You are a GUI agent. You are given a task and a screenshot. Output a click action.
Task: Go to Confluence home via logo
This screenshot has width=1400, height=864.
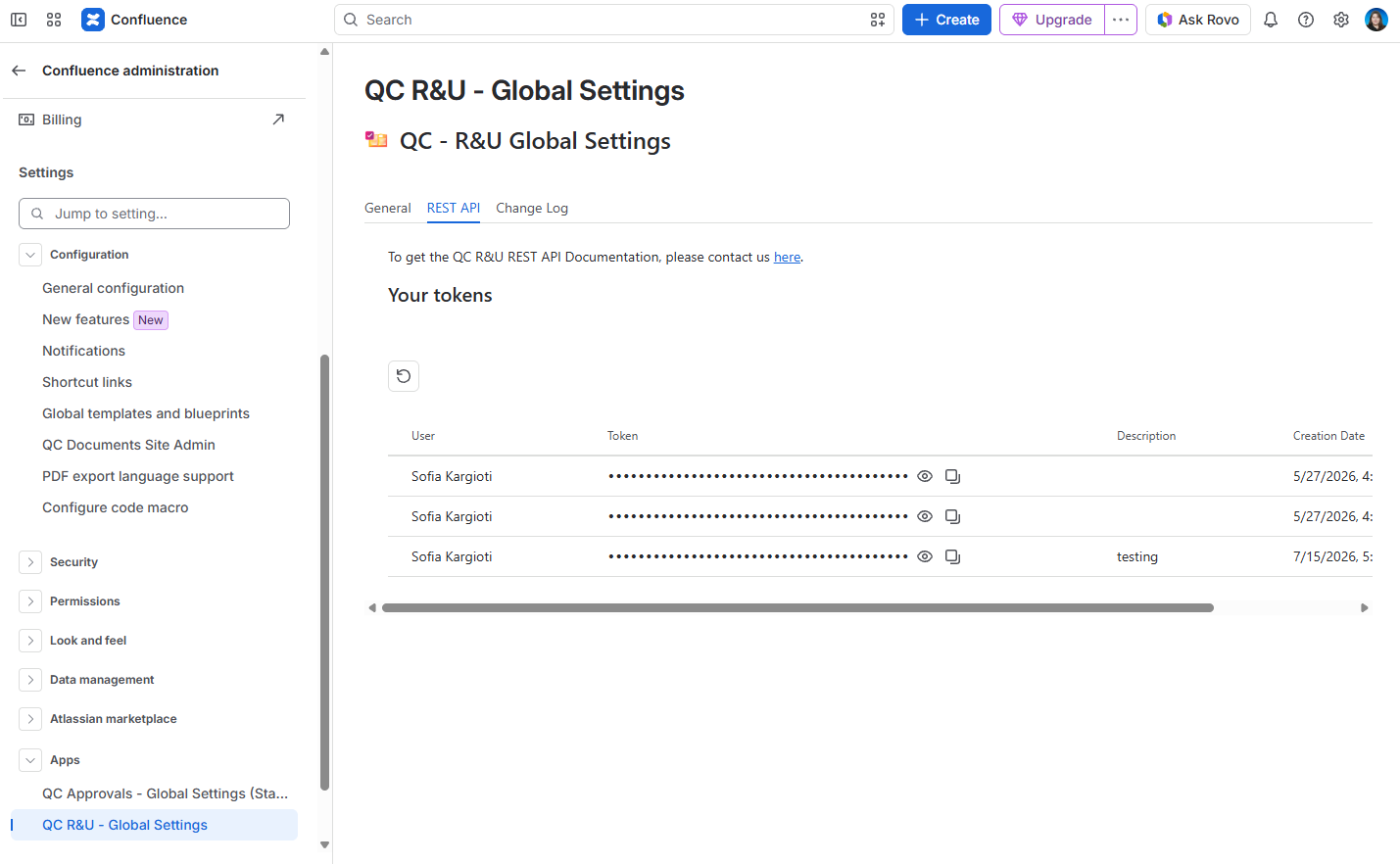[134, 20]
